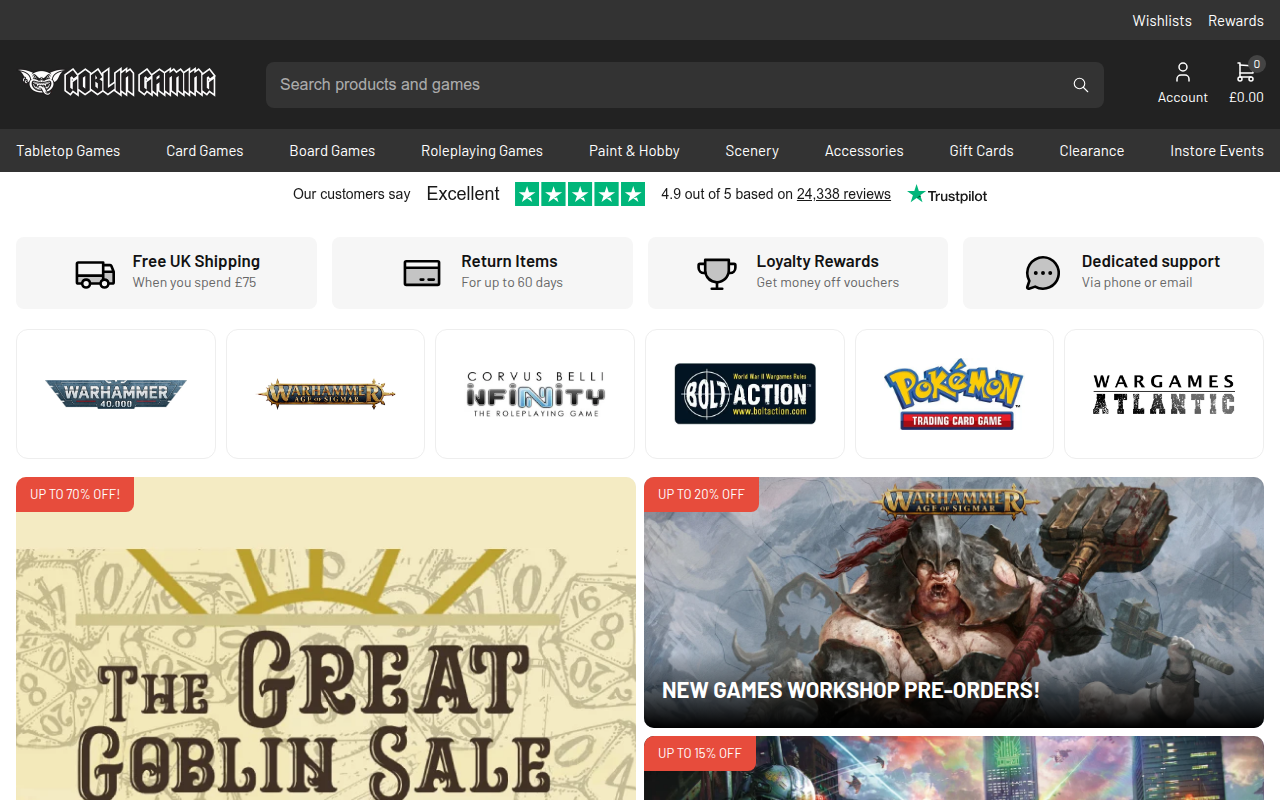
Task: Click the chat bubble support icon
Action: pos(1043,273)
